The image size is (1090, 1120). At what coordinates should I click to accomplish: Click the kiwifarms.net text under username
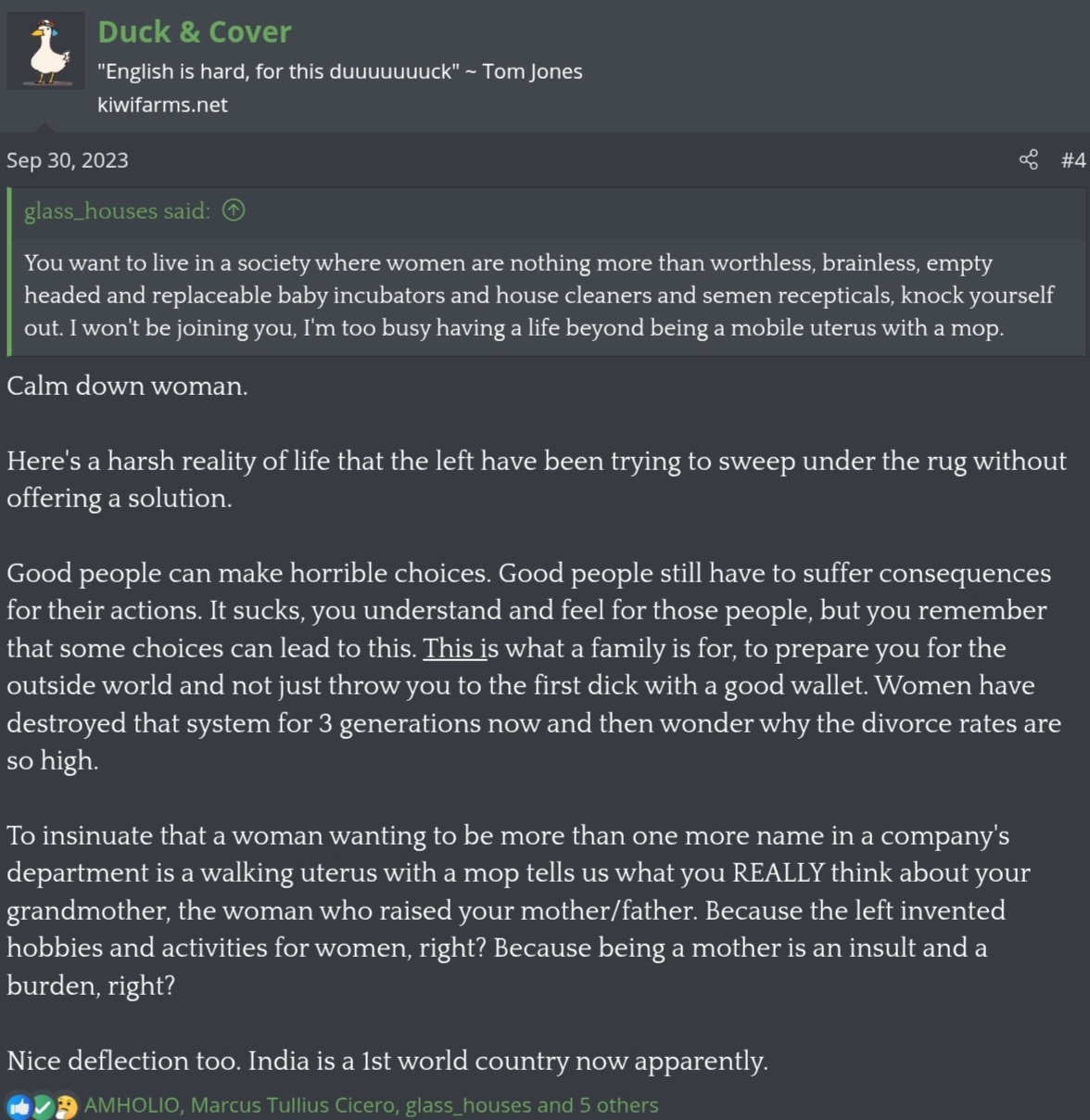click(x=162, y=105)
